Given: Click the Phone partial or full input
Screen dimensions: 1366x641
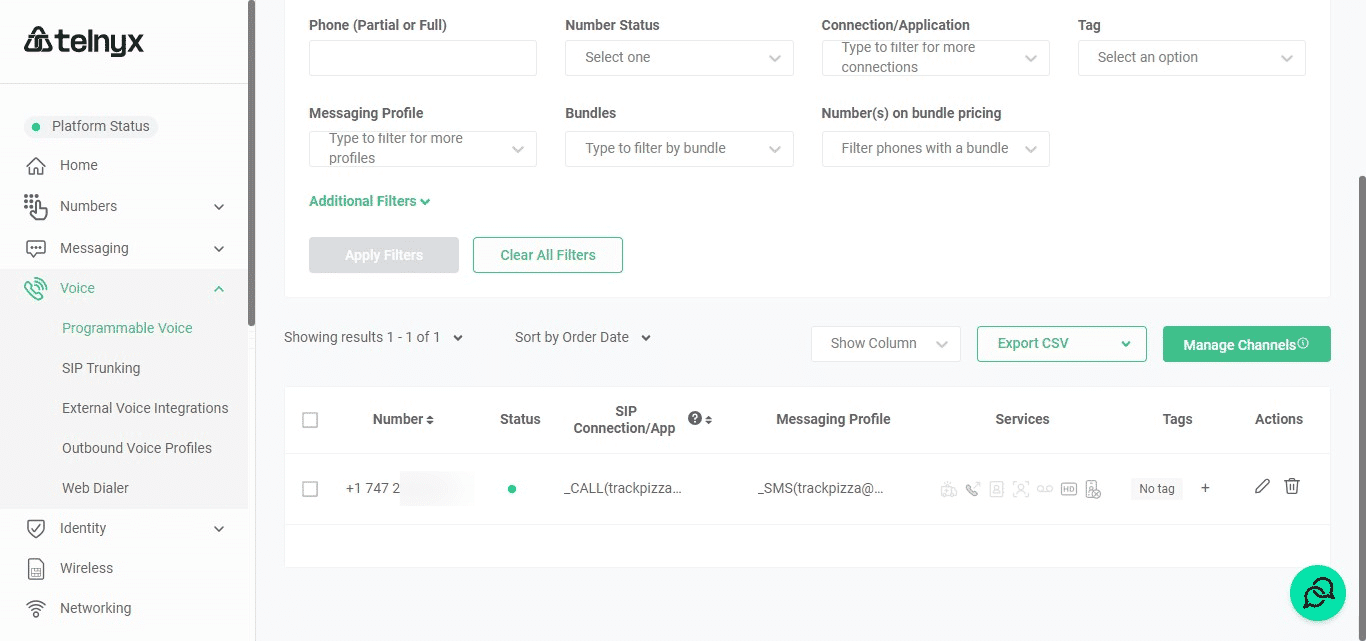Looking at the screenshot, I should pos(422,58).
